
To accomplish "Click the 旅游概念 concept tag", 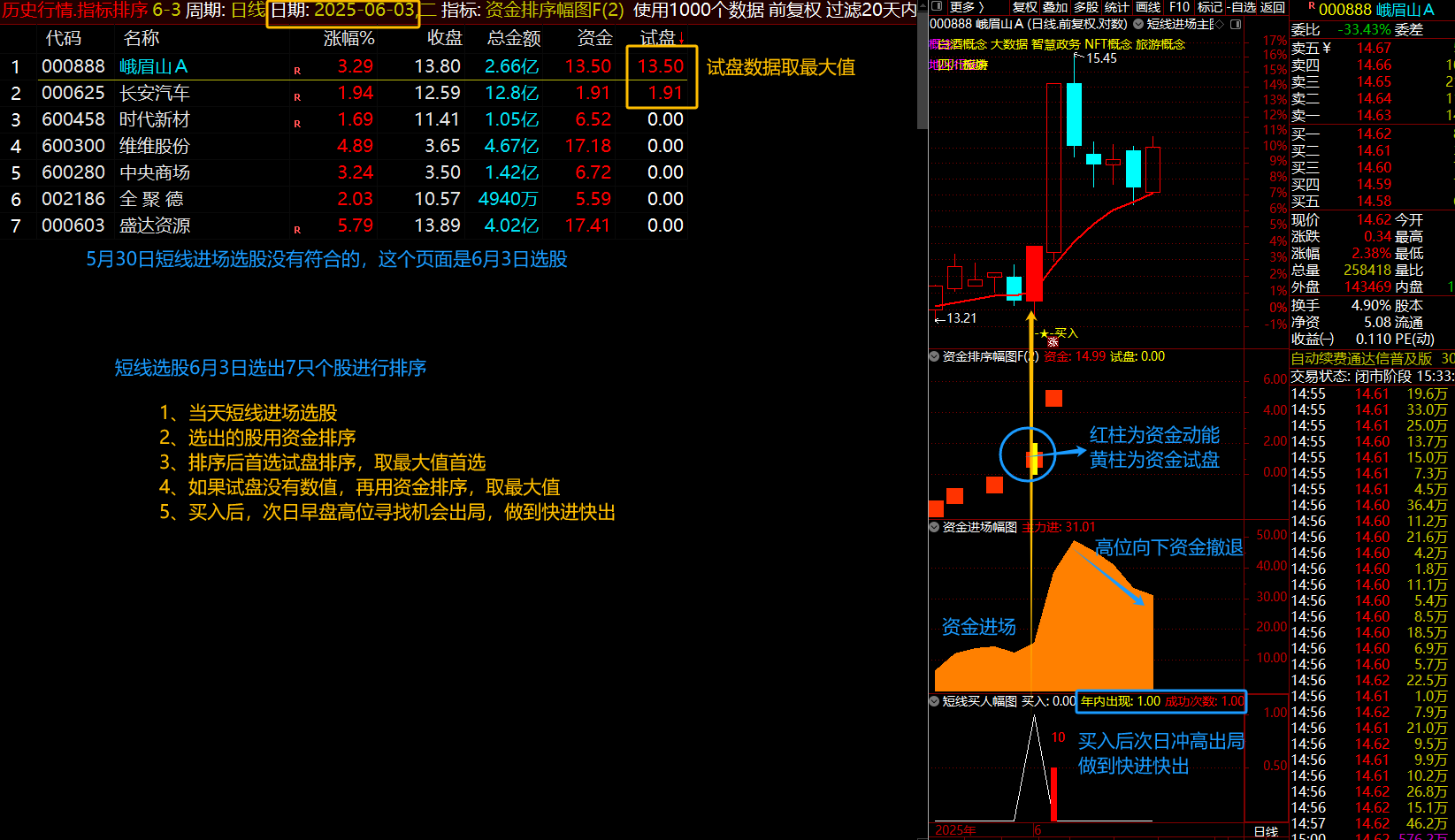I will click(x=1160, y=44).
